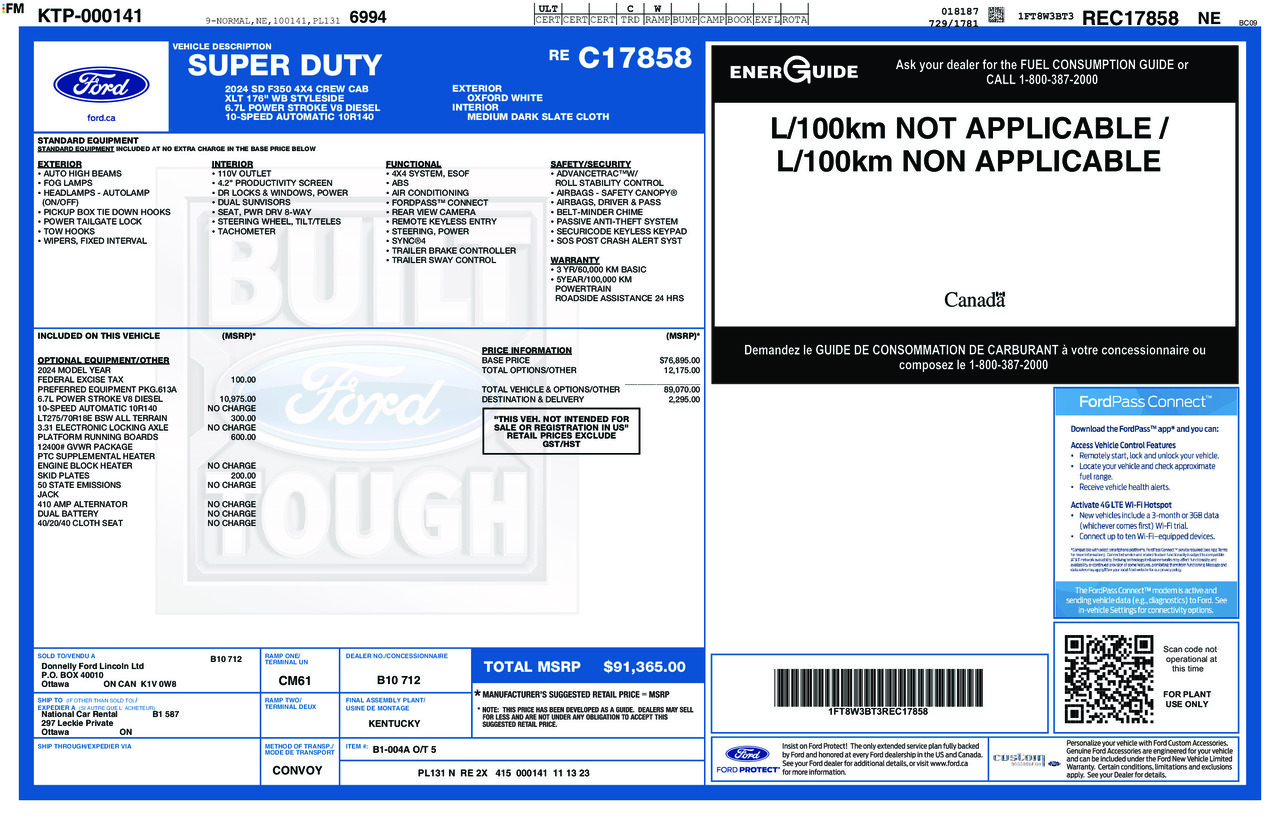Click the large FordPass QR code

[1102, 679]
